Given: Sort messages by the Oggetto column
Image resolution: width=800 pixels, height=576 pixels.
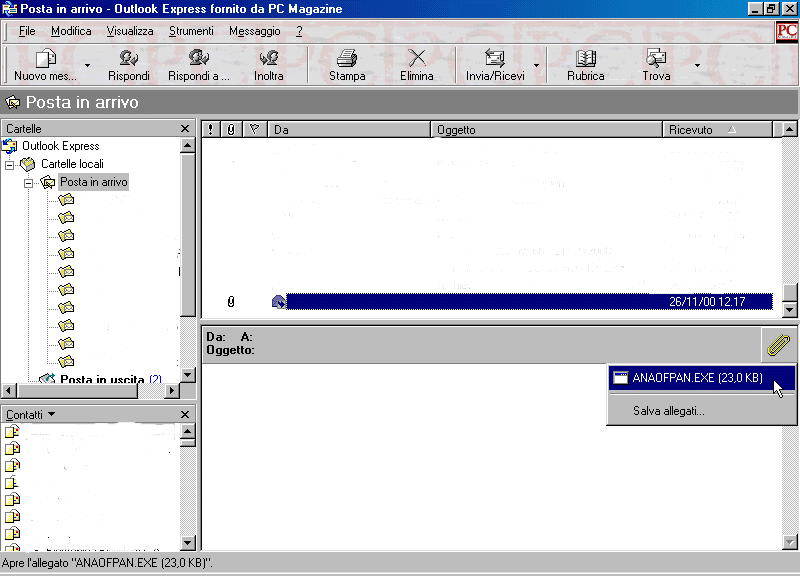Looking at the screenshot, I should 546,130.
